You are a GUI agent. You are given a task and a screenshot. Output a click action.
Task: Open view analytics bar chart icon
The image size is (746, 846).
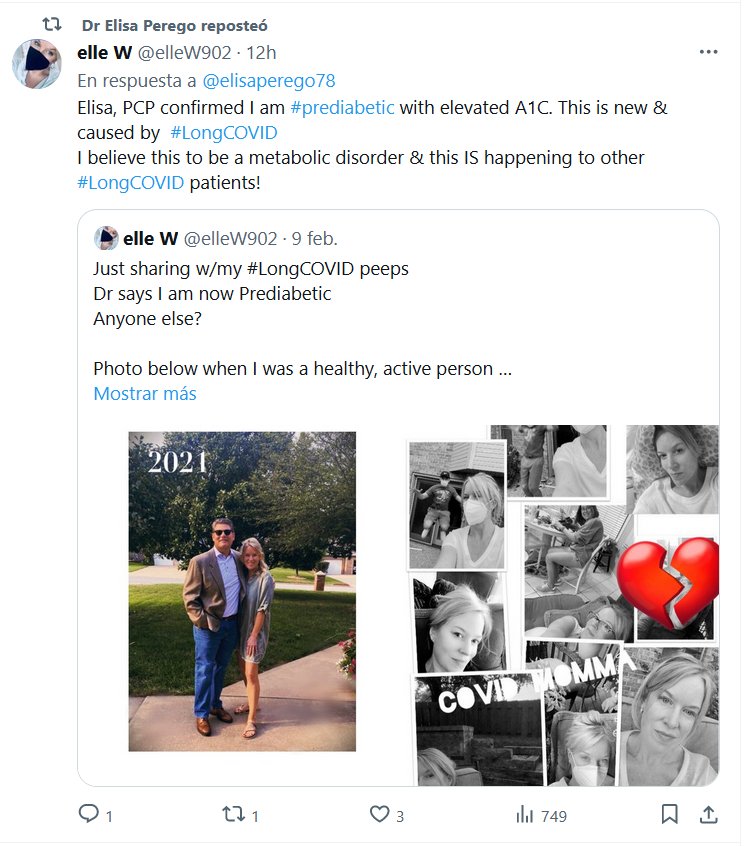(x=524, y=815)
